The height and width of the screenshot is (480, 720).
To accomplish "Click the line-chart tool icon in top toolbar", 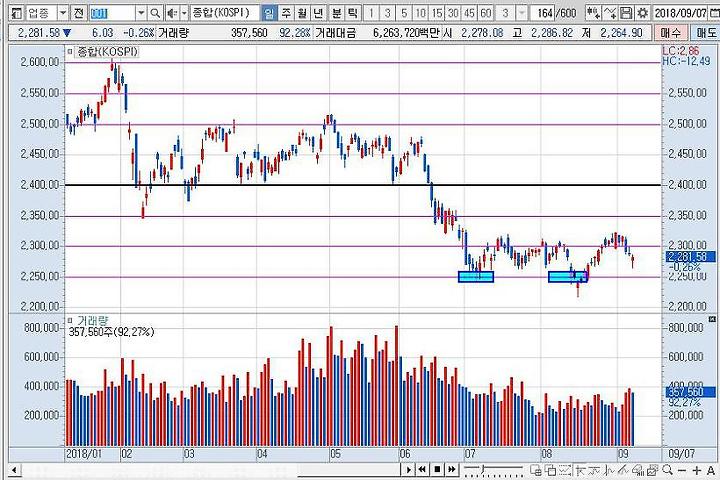I will point(610,13).
